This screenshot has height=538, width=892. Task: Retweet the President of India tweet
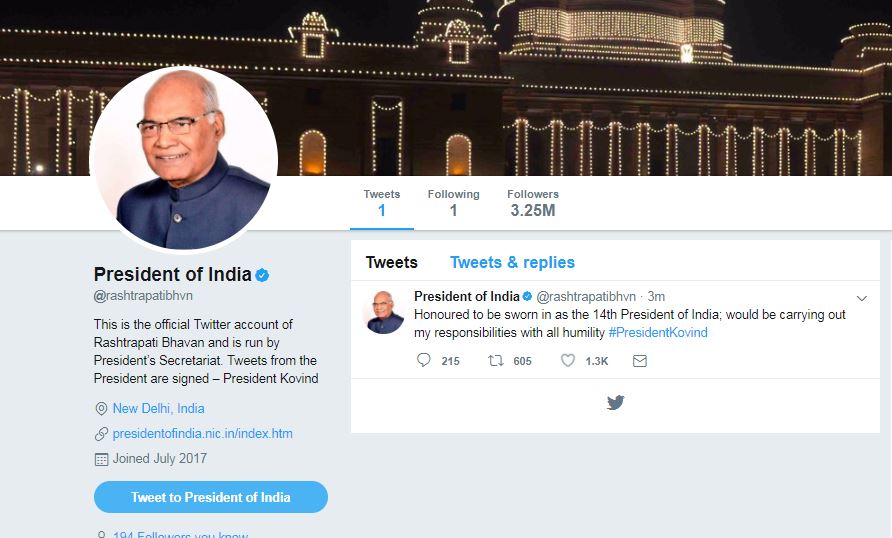tap(495, 360)
